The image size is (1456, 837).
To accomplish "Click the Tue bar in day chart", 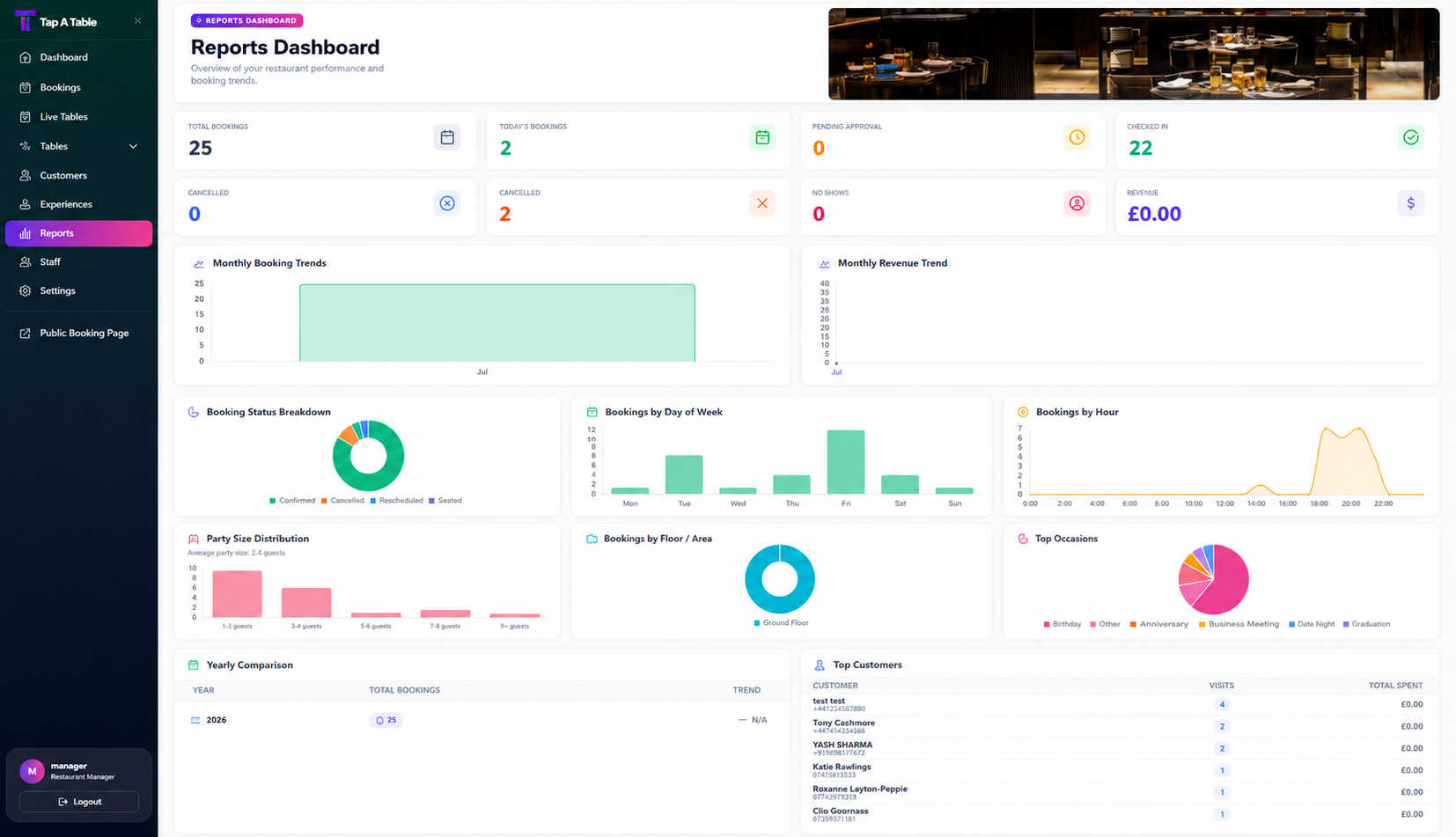I will 684,474.
